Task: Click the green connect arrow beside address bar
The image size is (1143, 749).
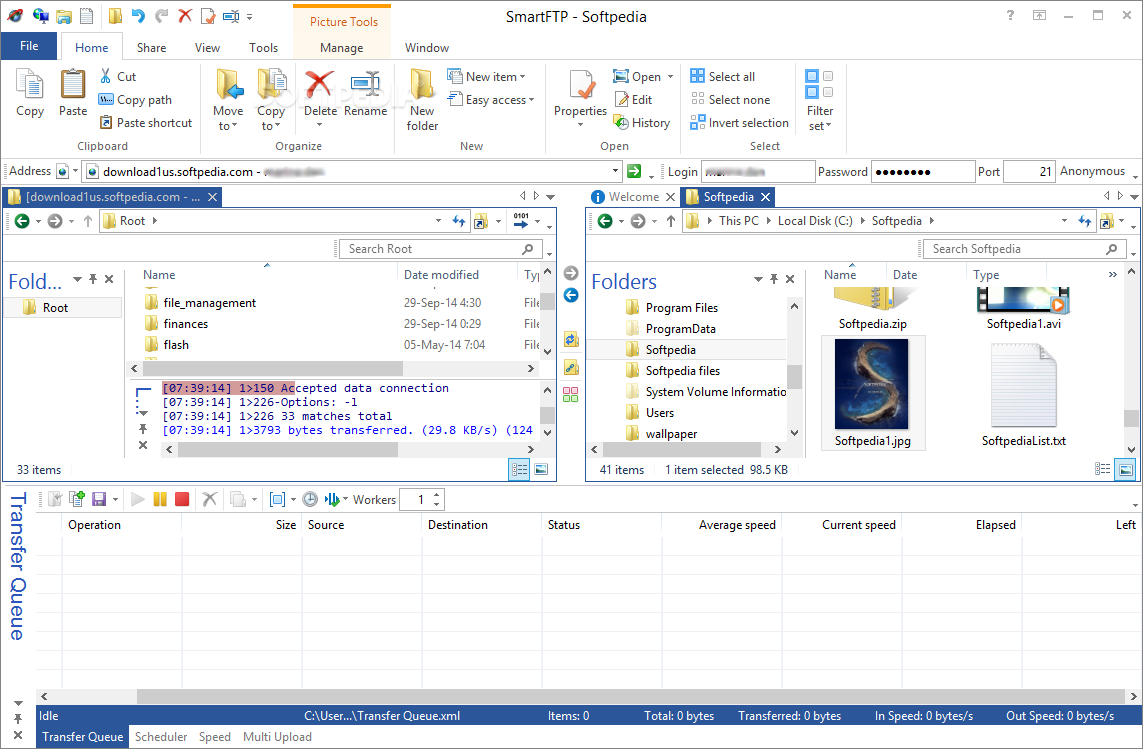Action: pos(634,171)
